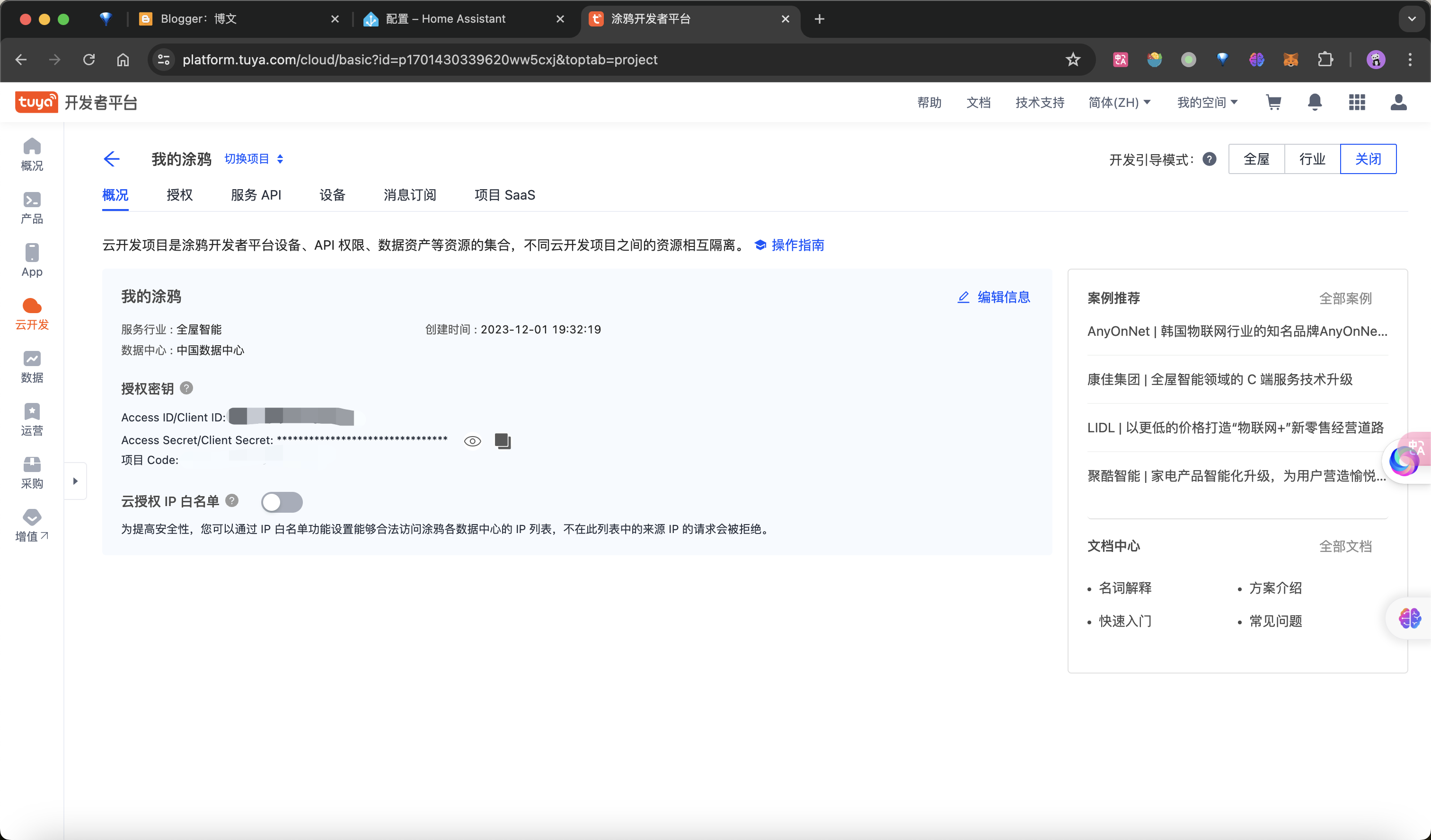
Task: Go to the 产品 section in the sidebar
Action: pos(32,208)
